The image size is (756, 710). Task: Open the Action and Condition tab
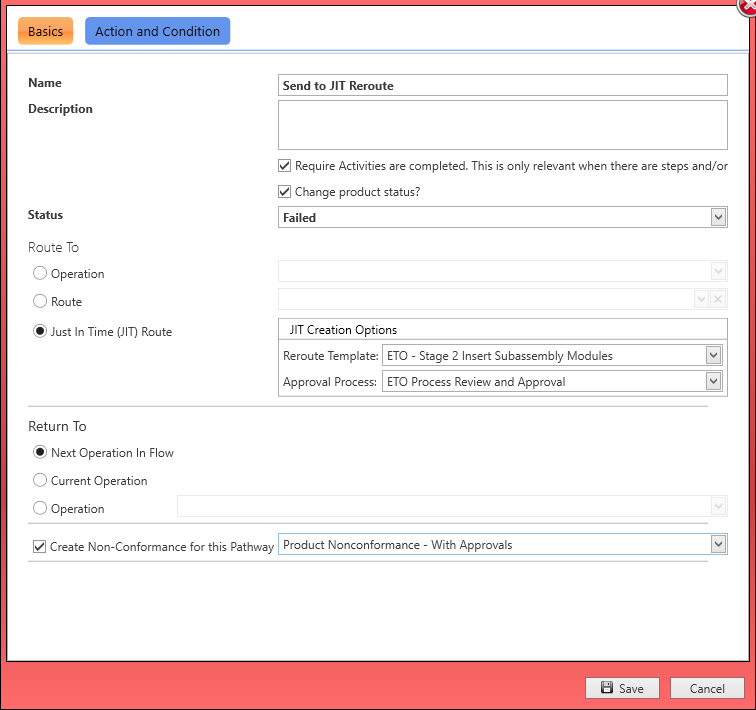[158, 31]
